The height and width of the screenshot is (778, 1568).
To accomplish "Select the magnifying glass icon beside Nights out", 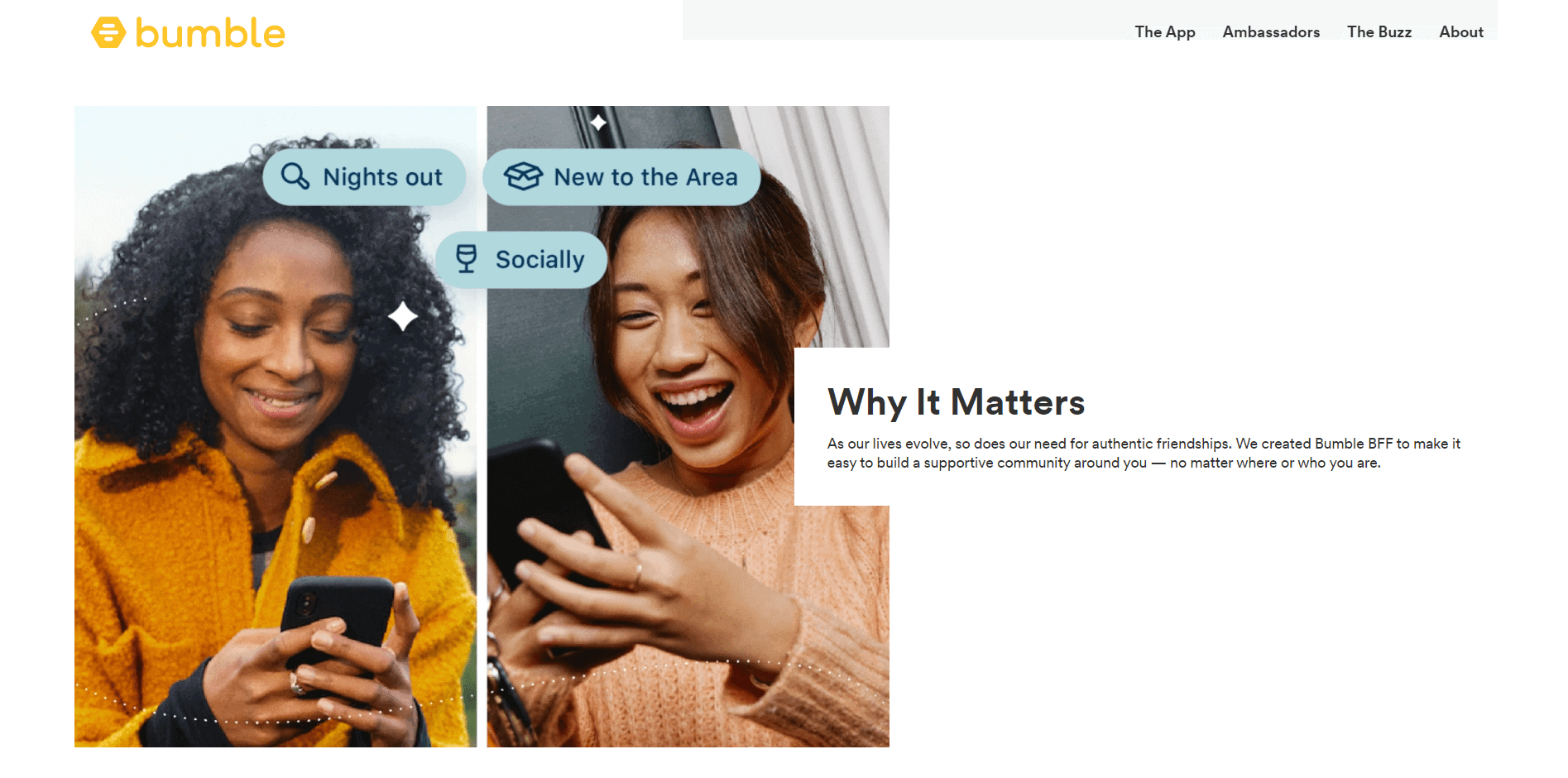I will click(x=295, y=175).
